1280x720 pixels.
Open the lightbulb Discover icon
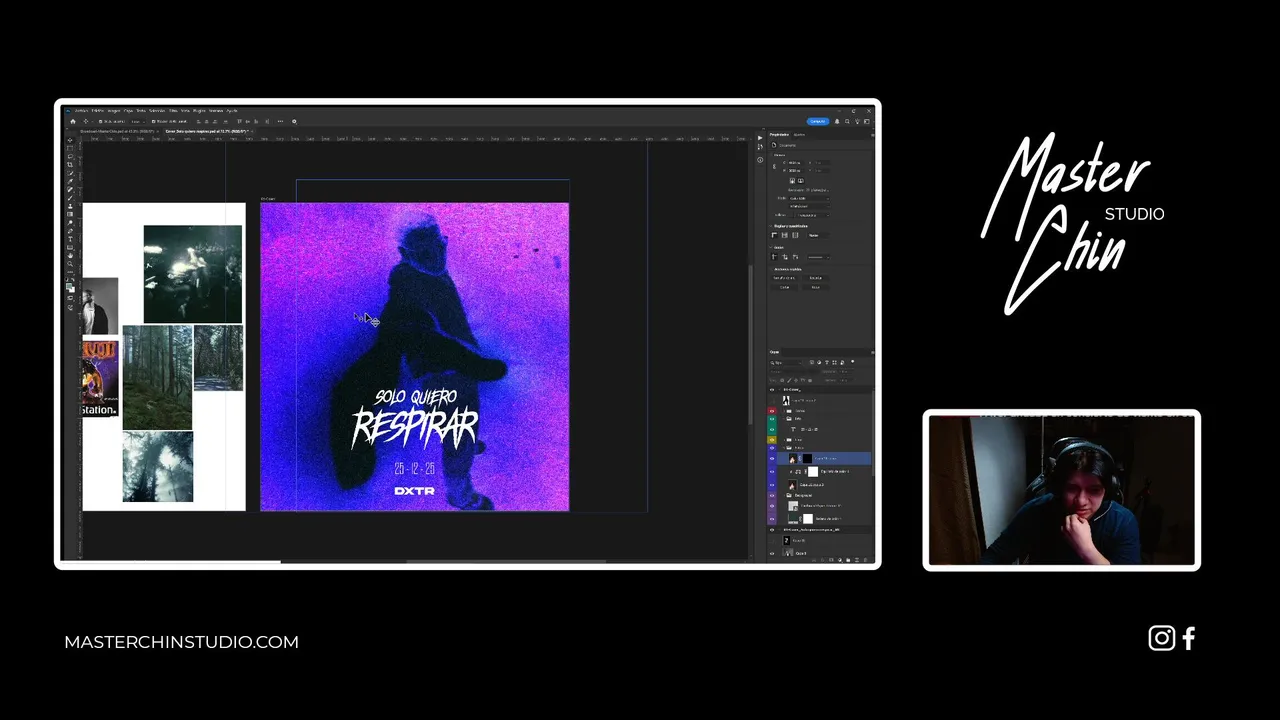pos(857,121)
